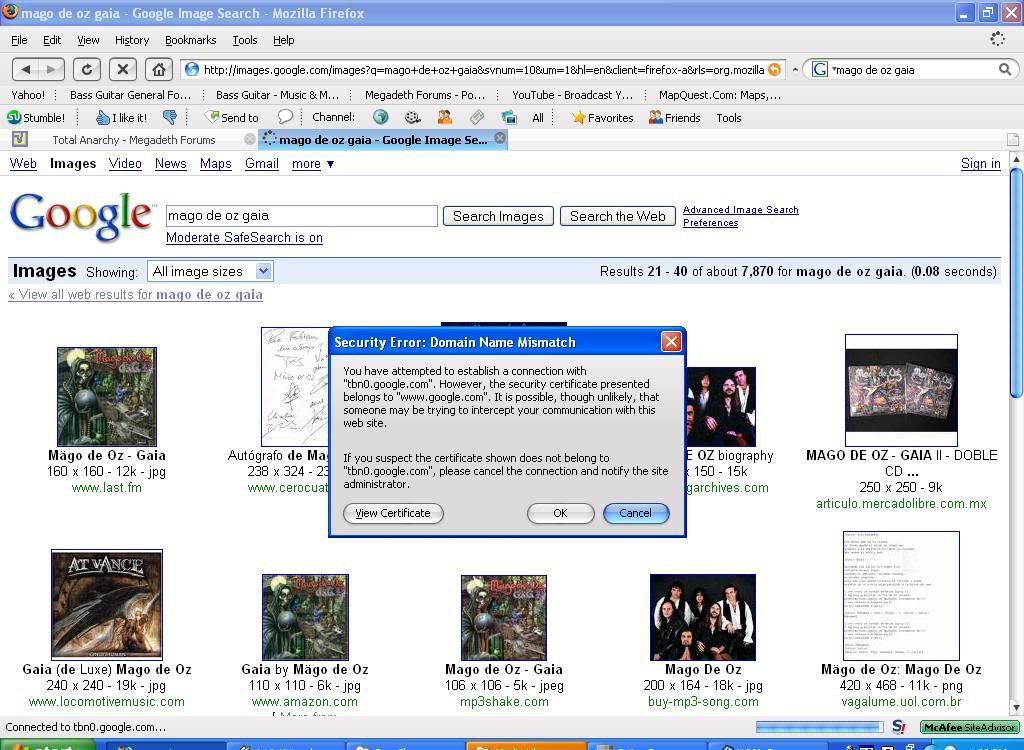Open the View menu
This screenshot has height=750, width=1024.
coord(88,40)
